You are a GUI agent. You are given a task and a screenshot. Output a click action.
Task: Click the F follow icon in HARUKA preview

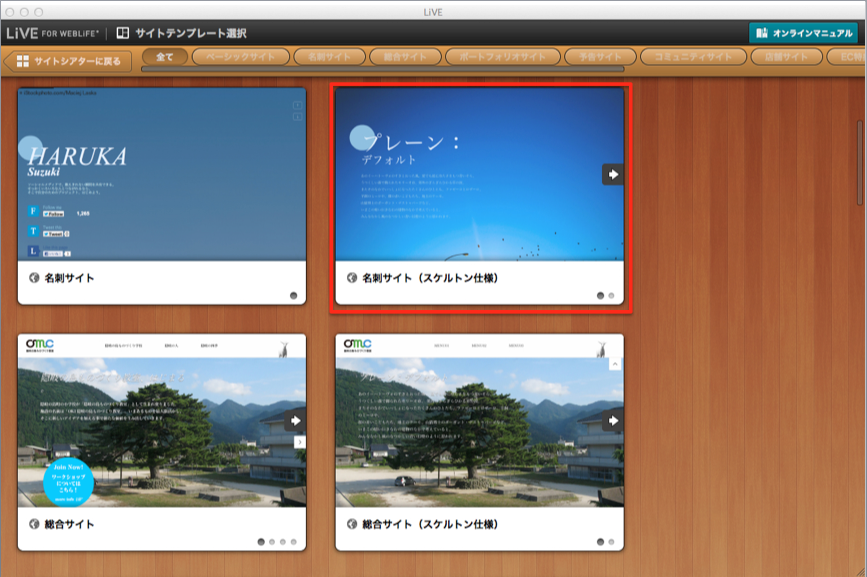[x=33, y=211]
